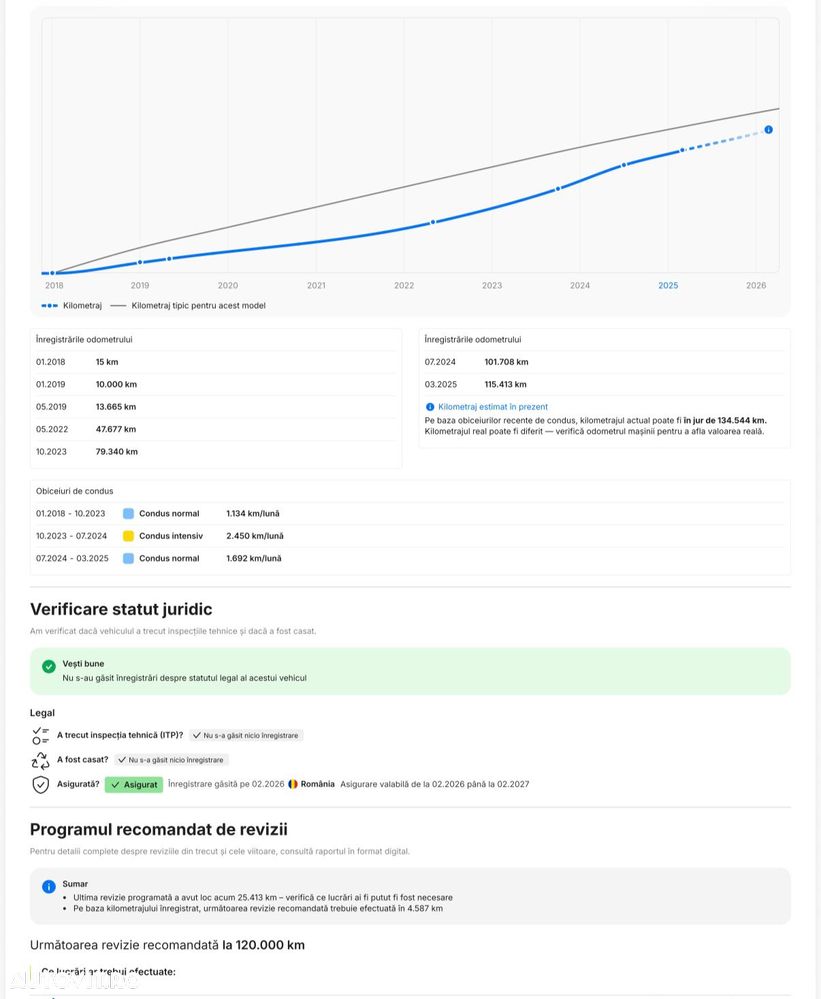Screen dimensions: 821x999
Task: Click the green checkmark icon beside Vești bune
Action: (x=49, y=666)
